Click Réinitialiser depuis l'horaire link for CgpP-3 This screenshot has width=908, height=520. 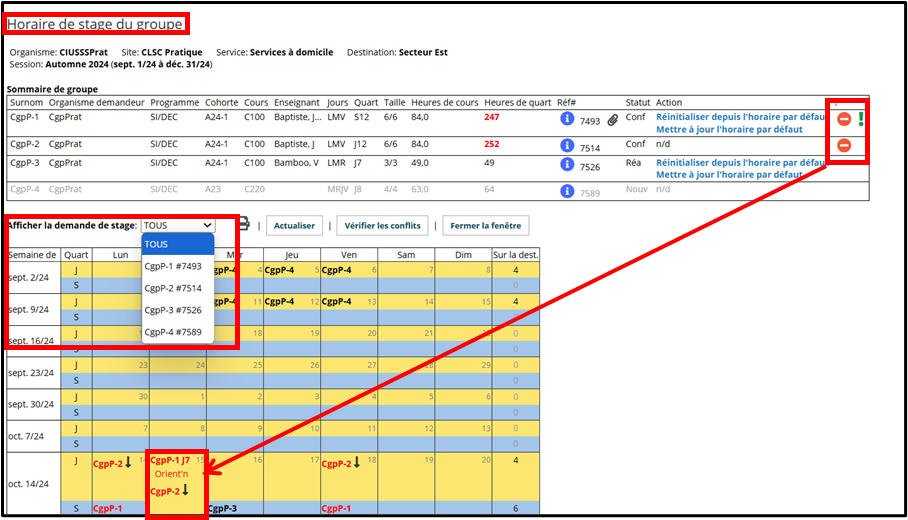pyautogui.click(x=741, y=163)
